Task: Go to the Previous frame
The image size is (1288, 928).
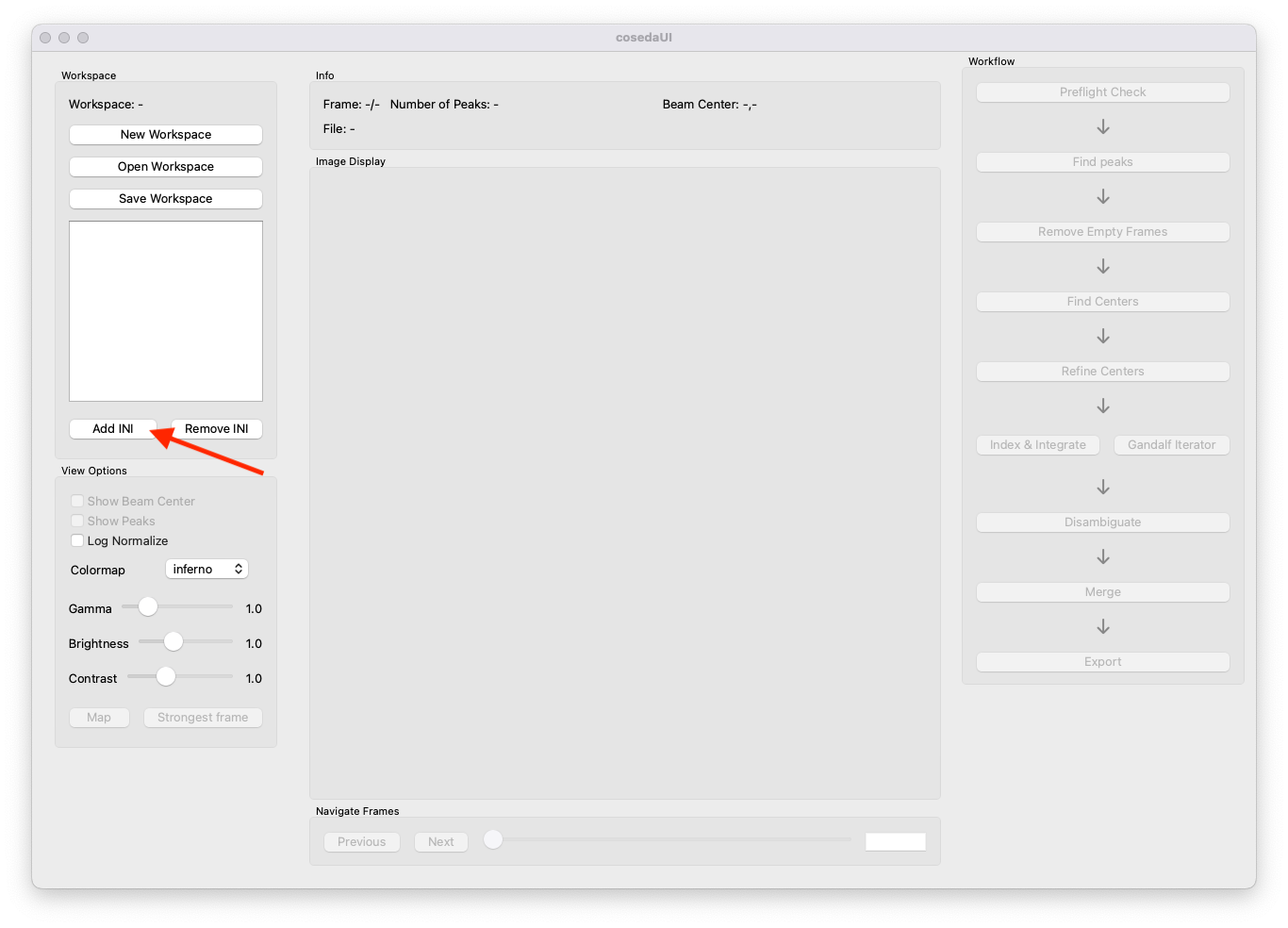Action: tap(362, 842)
